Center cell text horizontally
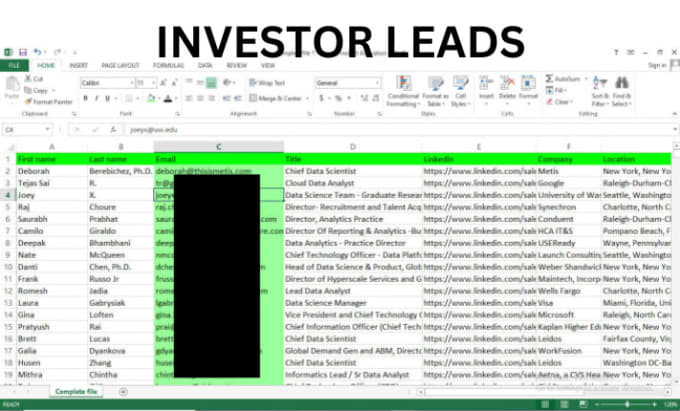Screen dimensions: 680x411 click(x=200, y=98)
